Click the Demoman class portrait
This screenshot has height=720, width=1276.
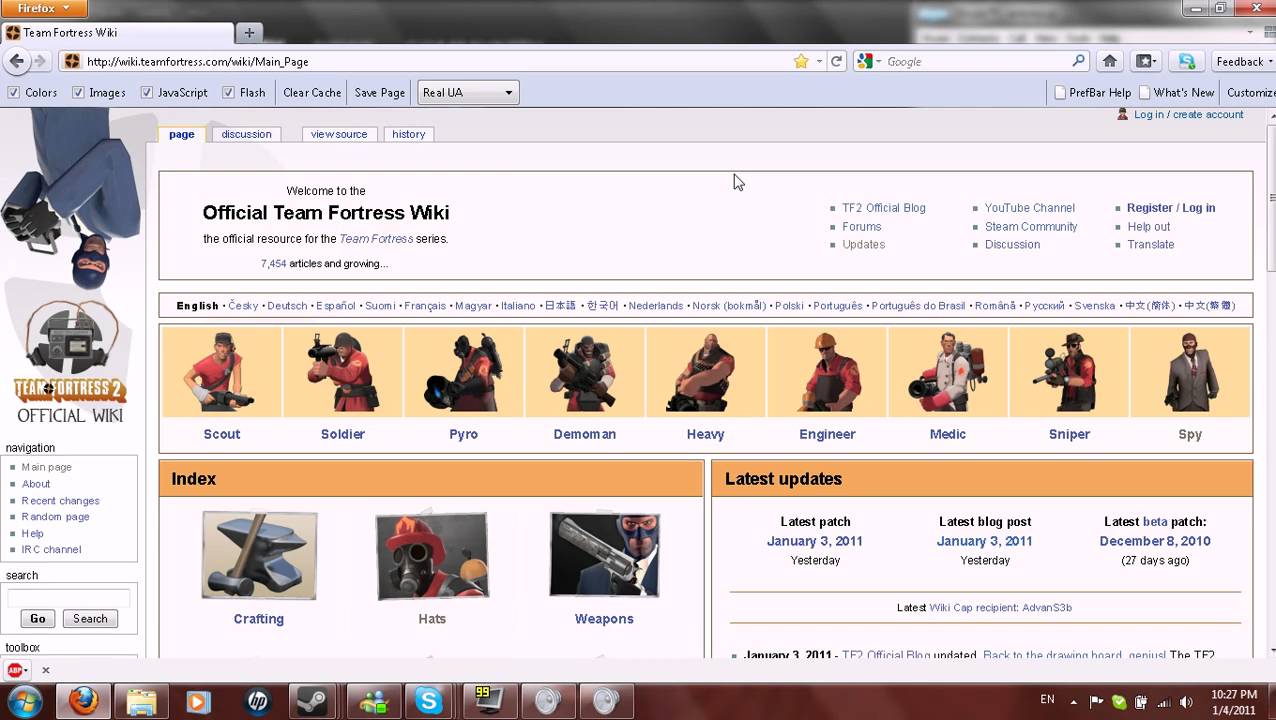(x=585, y=372)
